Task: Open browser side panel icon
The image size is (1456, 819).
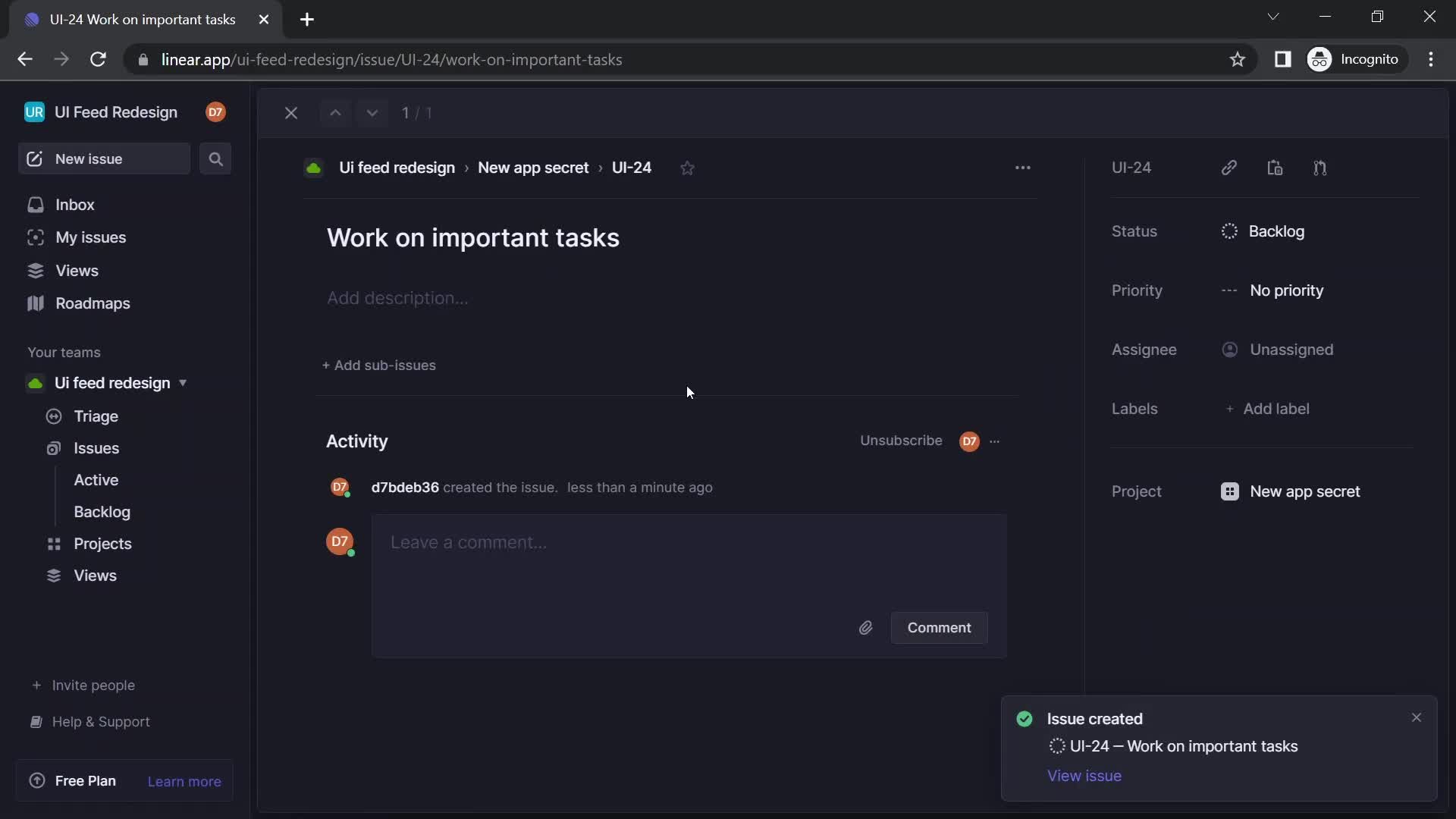Action: (1282, 59)
